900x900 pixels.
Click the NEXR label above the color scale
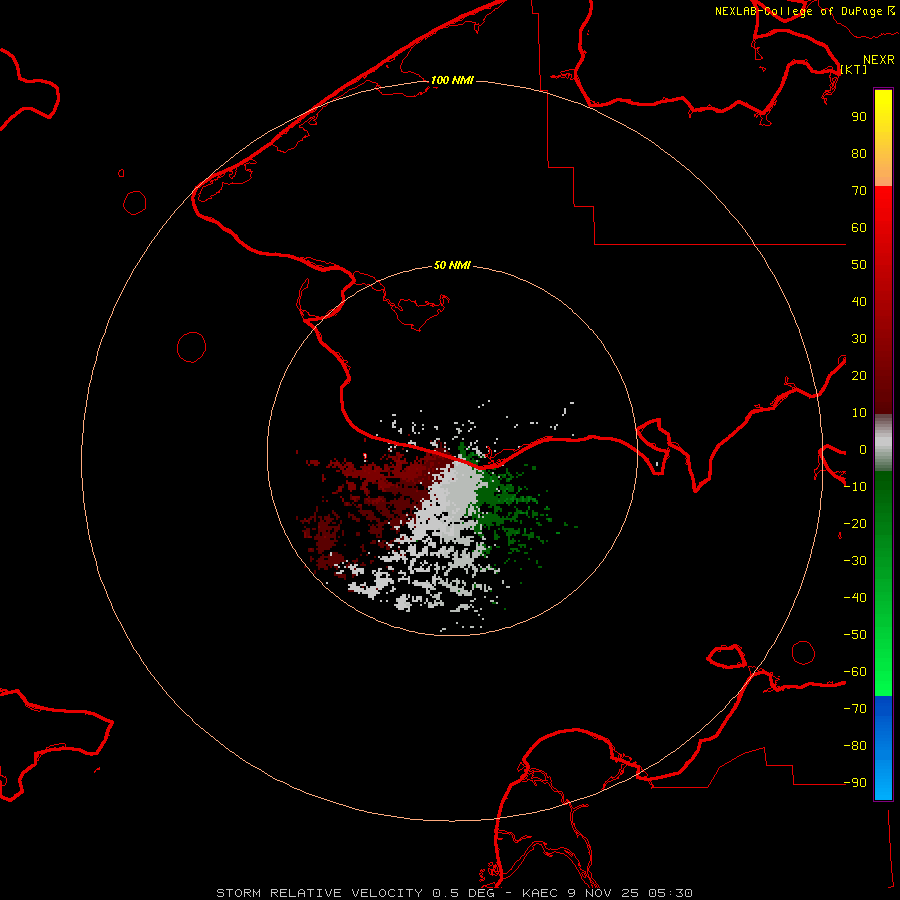coord(879,60)
